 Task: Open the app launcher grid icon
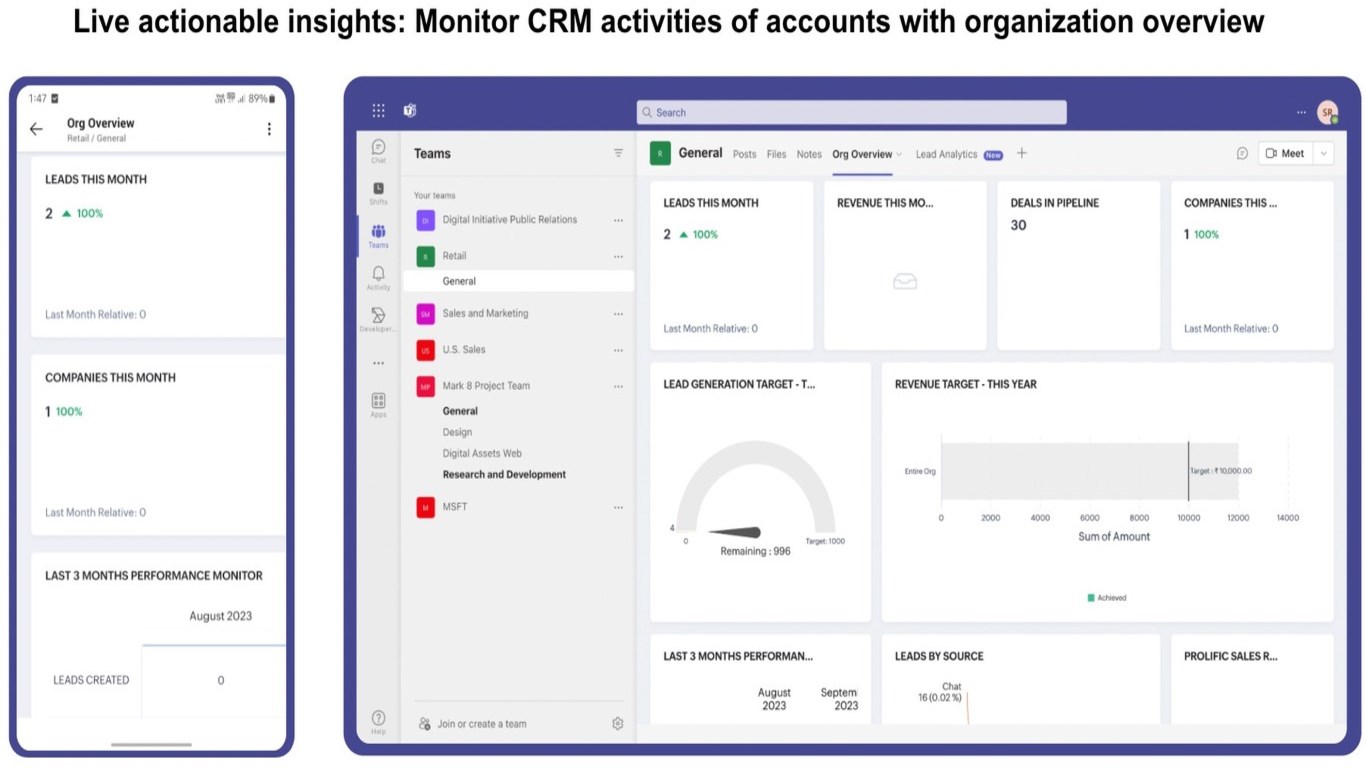(x=378, y=111)
